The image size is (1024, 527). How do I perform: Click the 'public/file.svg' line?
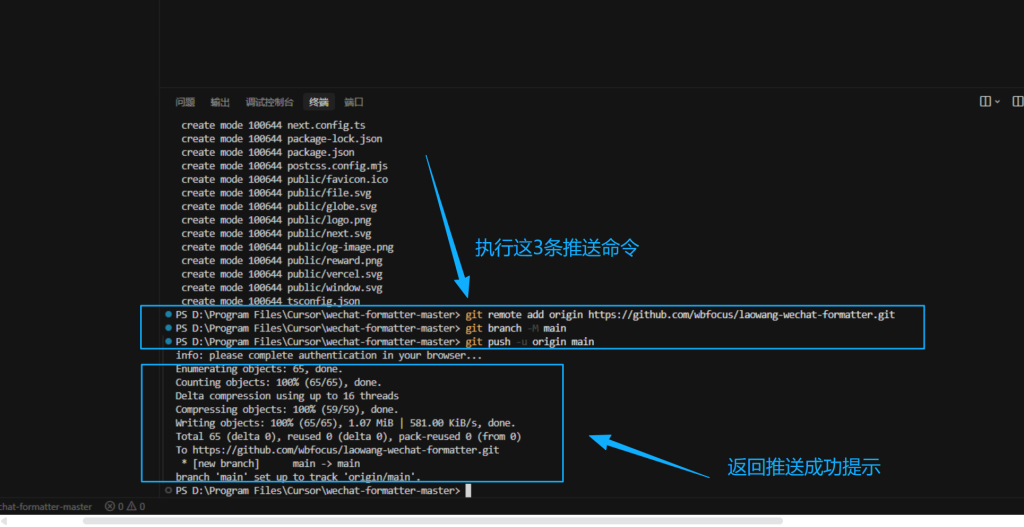pyautogui.click(x=276, y=193)
